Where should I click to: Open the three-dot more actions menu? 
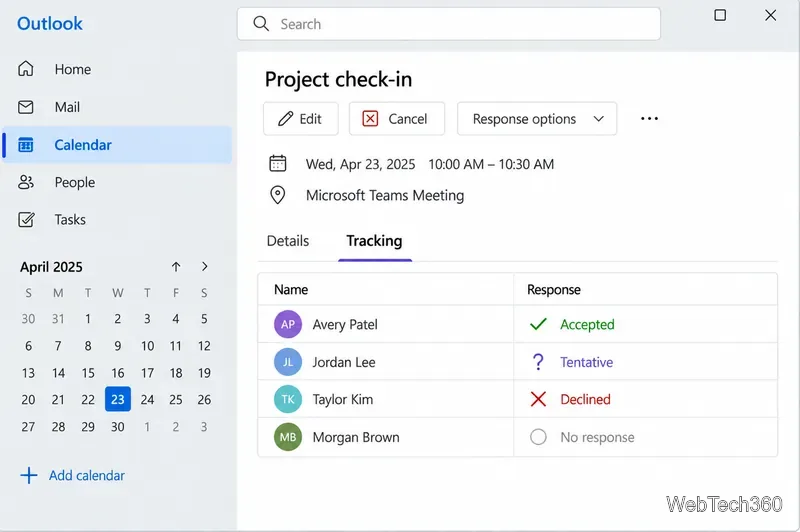(x=649, y=118)
